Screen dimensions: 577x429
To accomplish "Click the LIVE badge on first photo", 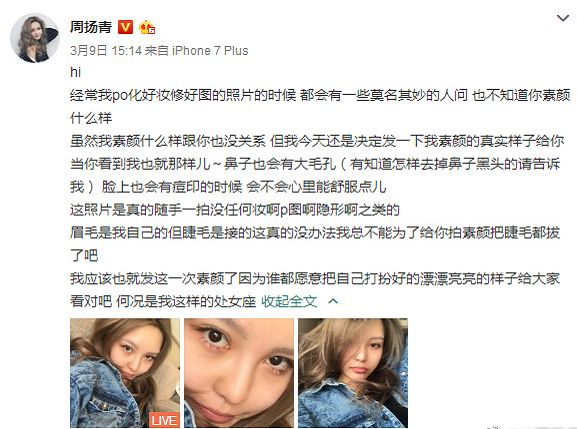I will tap(164, 420).
